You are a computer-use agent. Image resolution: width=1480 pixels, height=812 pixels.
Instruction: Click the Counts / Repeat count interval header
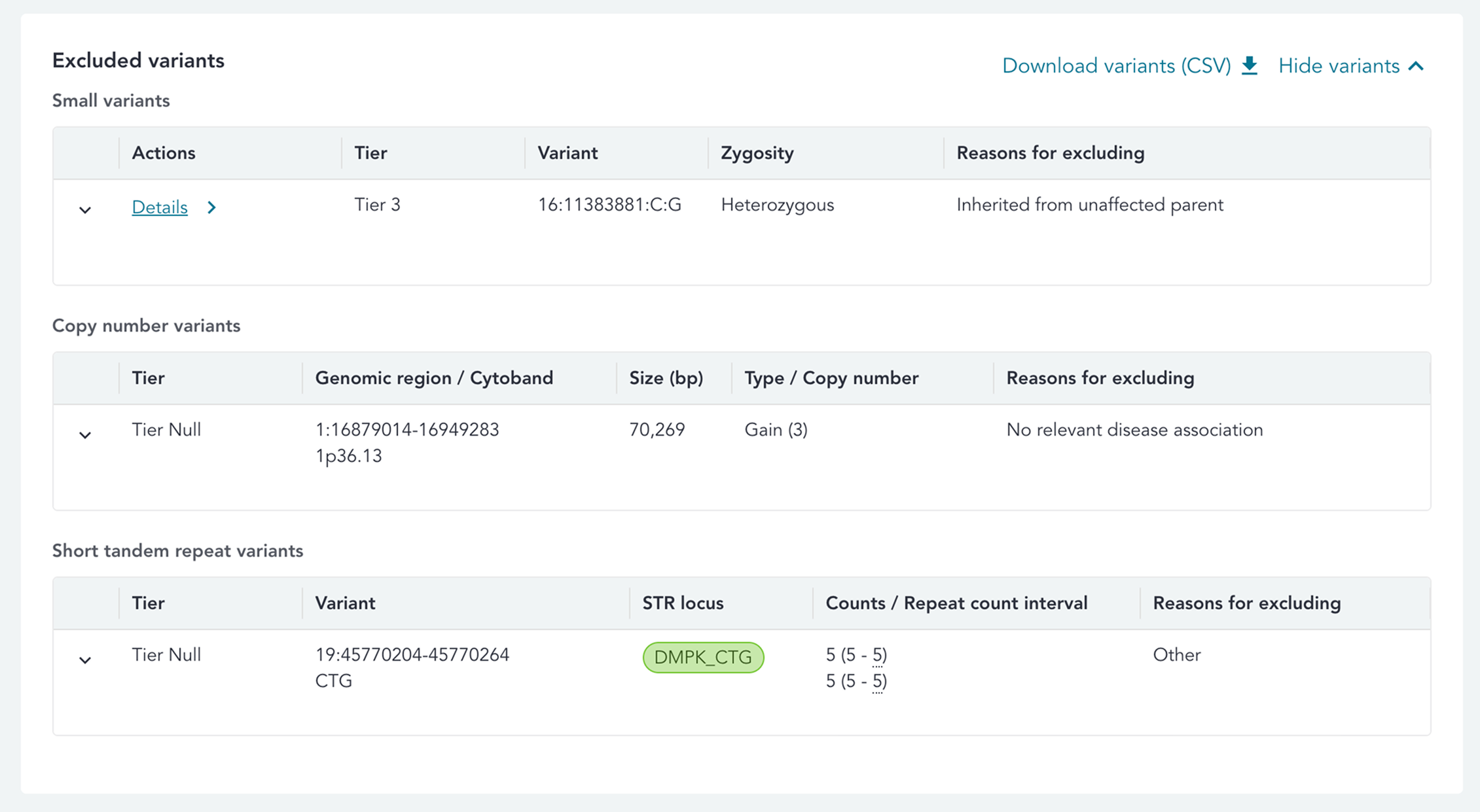click(x=956, y=603)
